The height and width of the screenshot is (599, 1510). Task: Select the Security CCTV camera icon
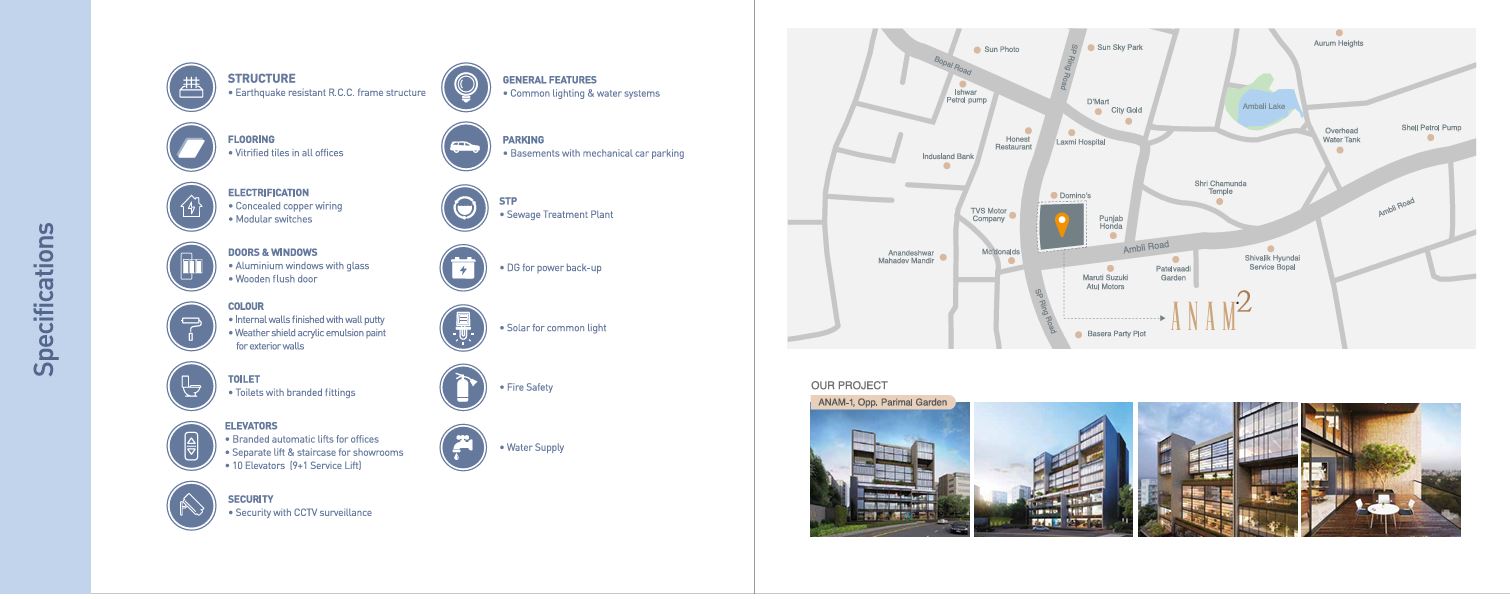(x=190, y=506)
